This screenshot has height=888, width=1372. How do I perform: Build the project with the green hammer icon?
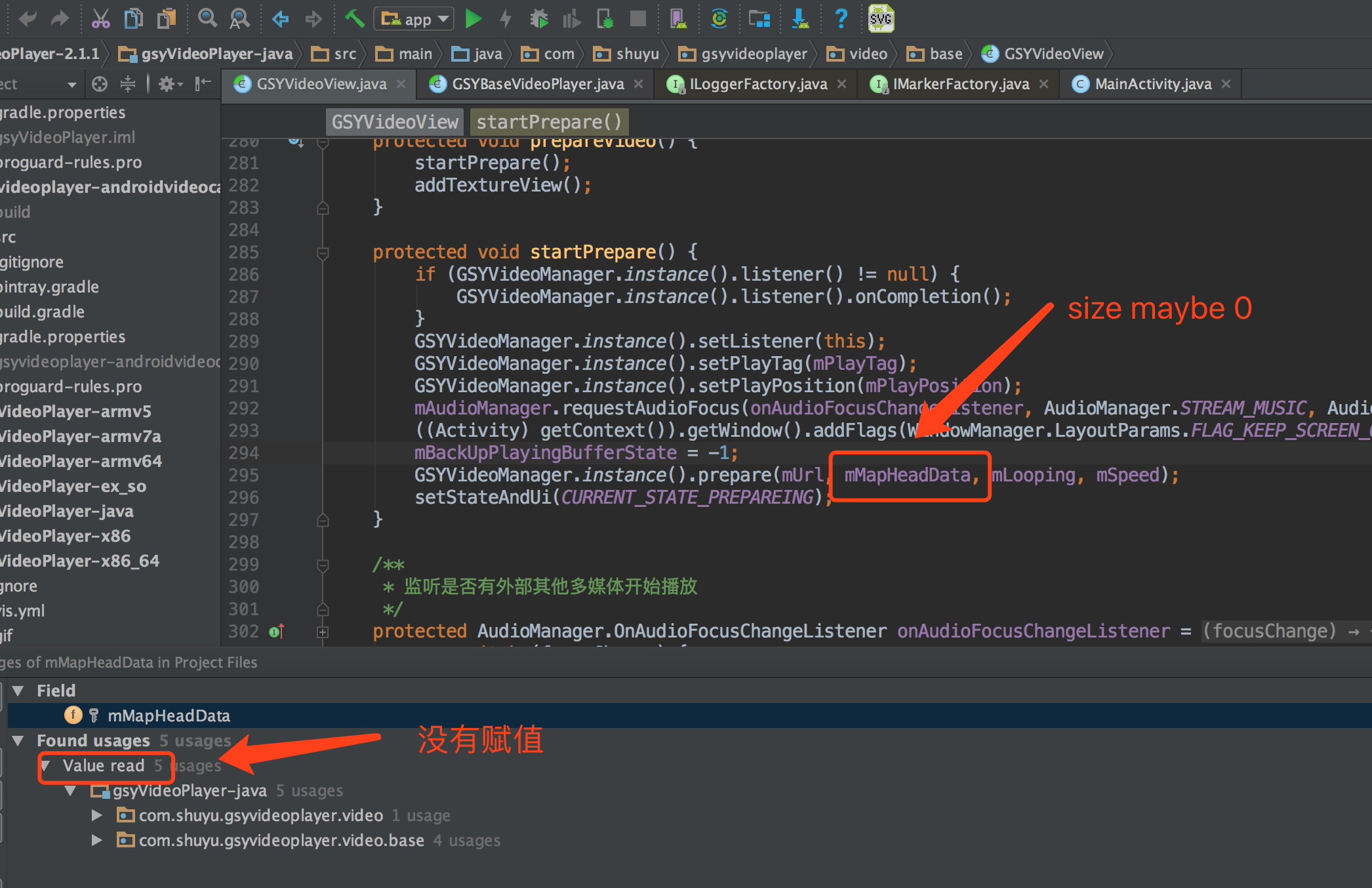(355, 18)
